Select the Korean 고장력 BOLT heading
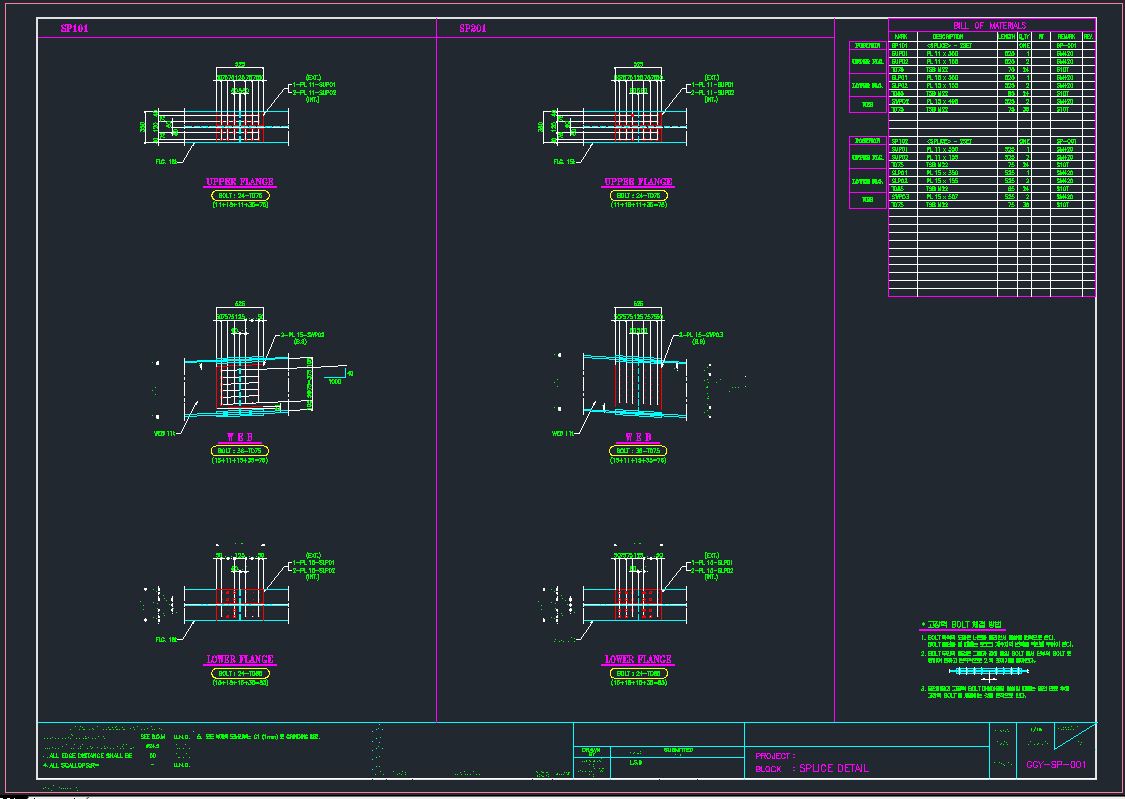Viewport: 1125px width, 799px height. point(961,625)
